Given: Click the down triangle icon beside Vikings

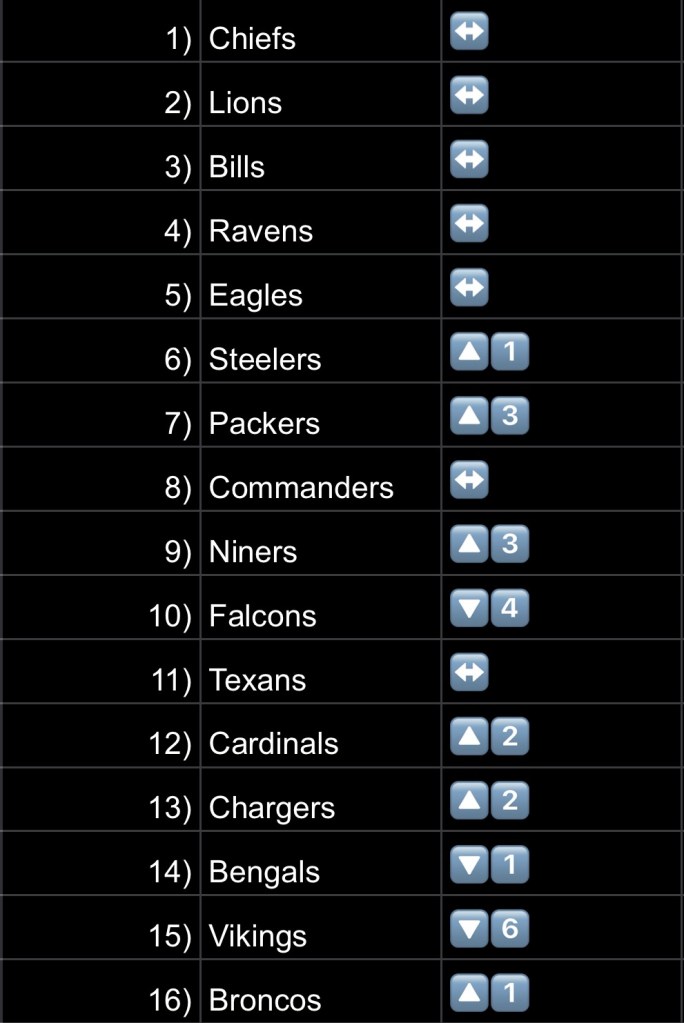Looking at the screenshot, I should tap(469, 929).
